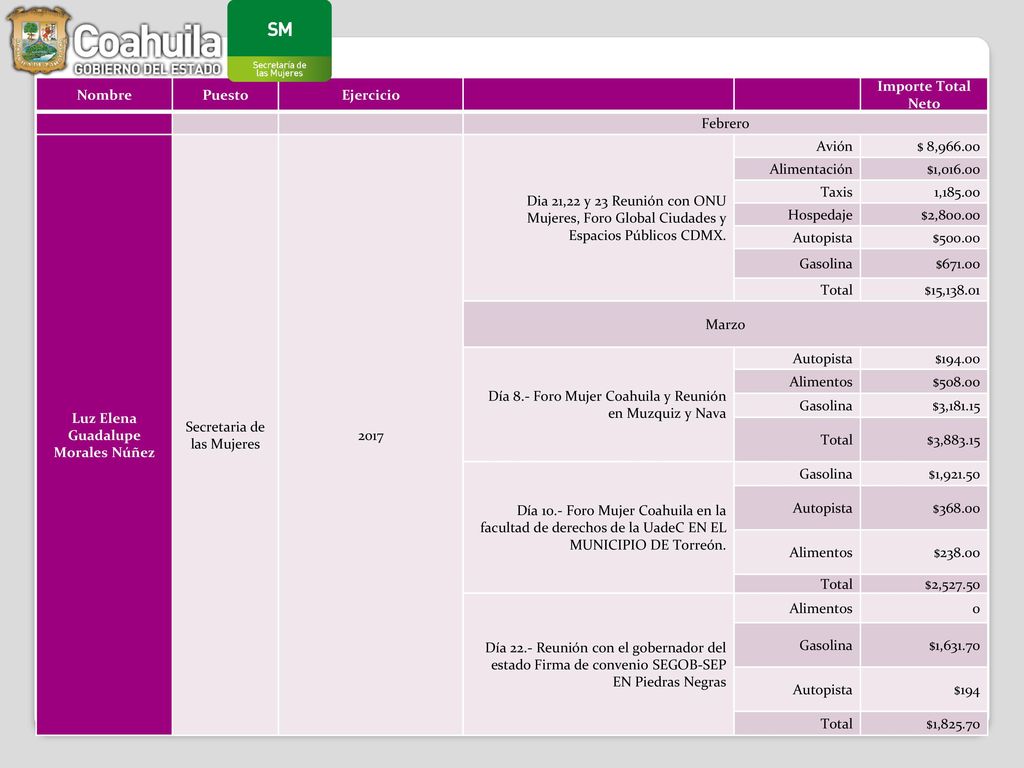Click the Gasolina label beside $1,631.70

point(825,645)
